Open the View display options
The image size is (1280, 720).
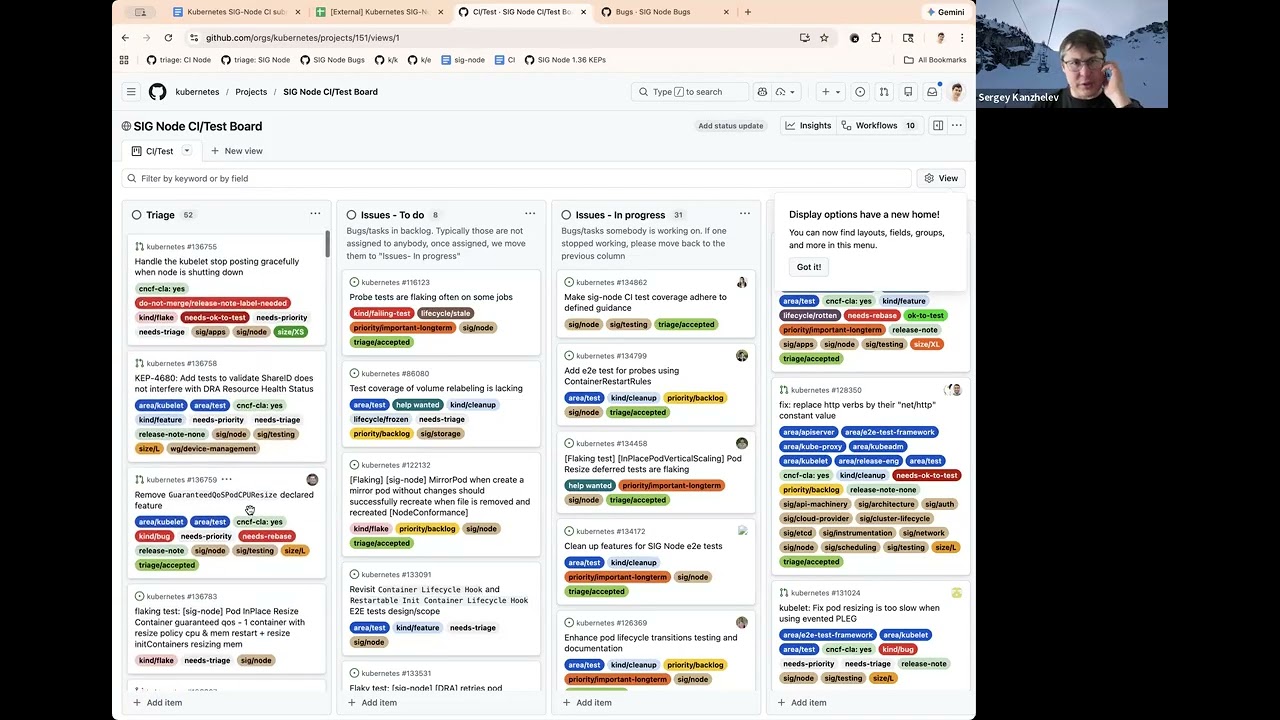click(x=941, y=178)
